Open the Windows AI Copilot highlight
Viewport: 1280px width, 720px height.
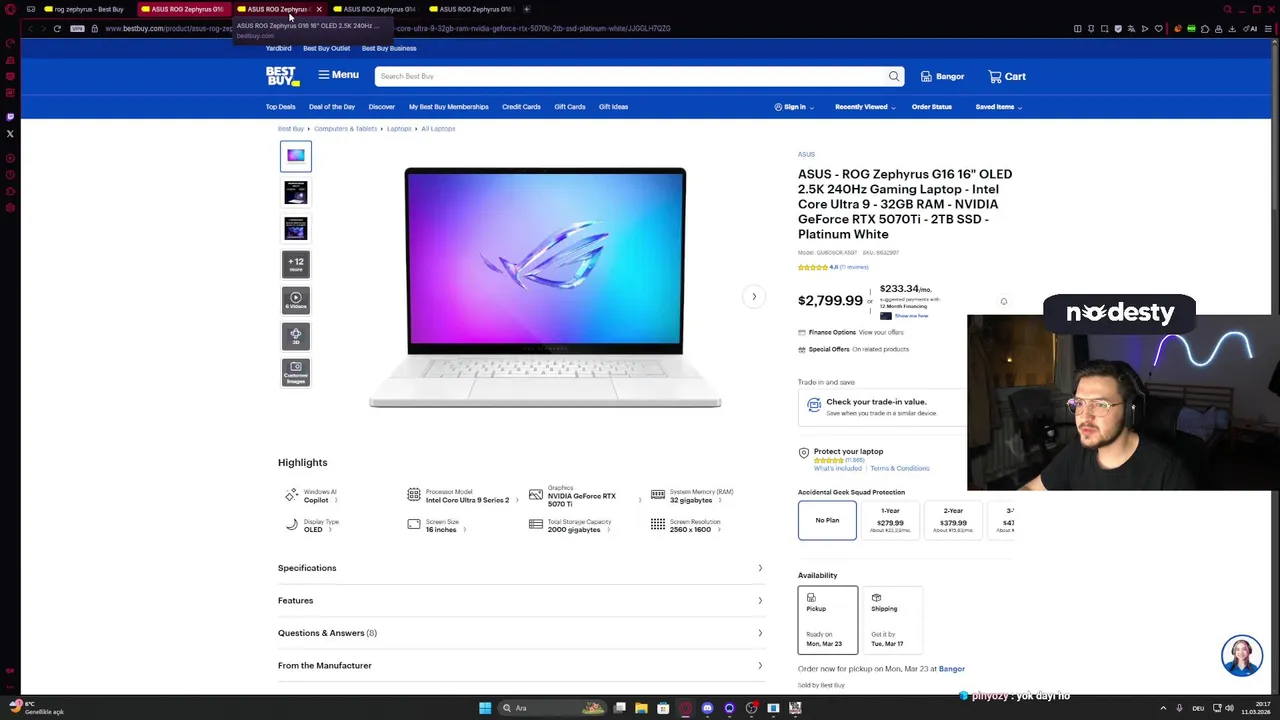(312, 496)
